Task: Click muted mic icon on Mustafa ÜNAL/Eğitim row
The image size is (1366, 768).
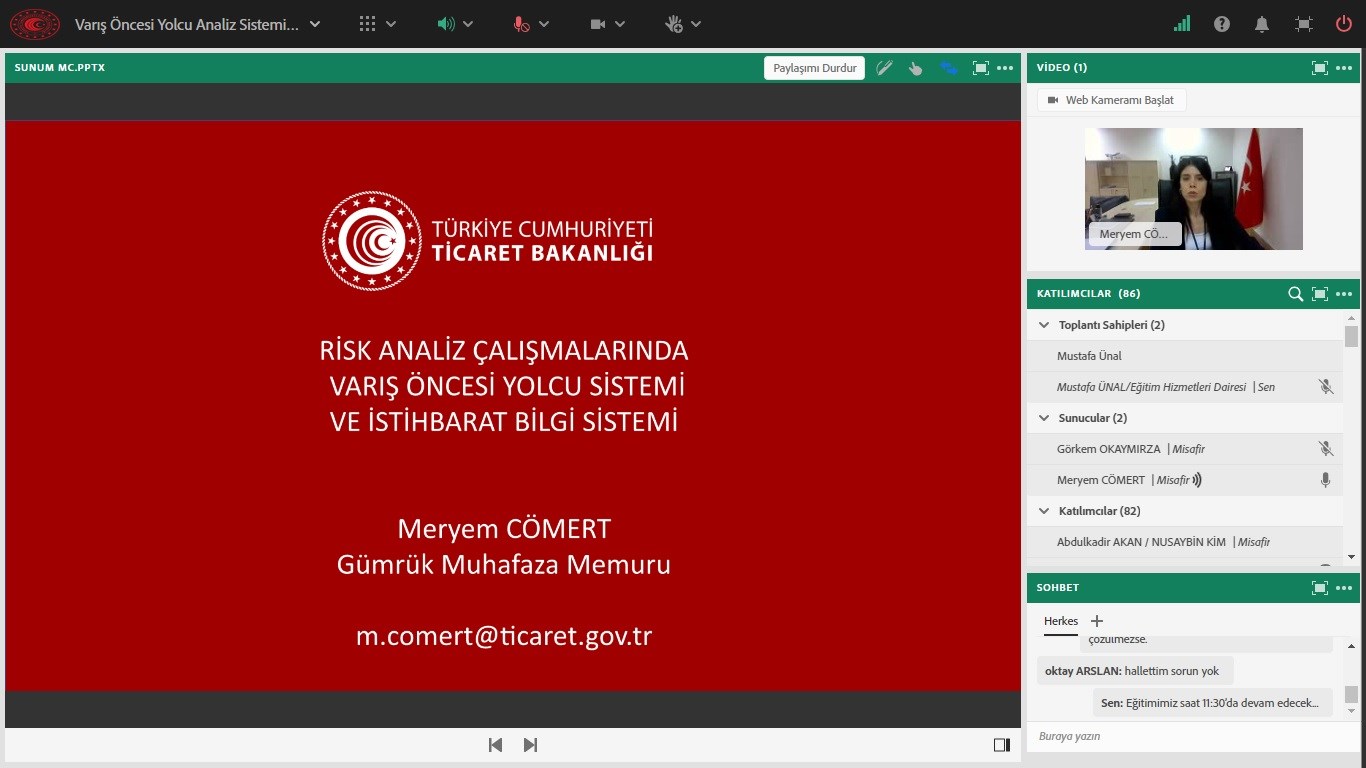Action: [x=1326, y=387]
